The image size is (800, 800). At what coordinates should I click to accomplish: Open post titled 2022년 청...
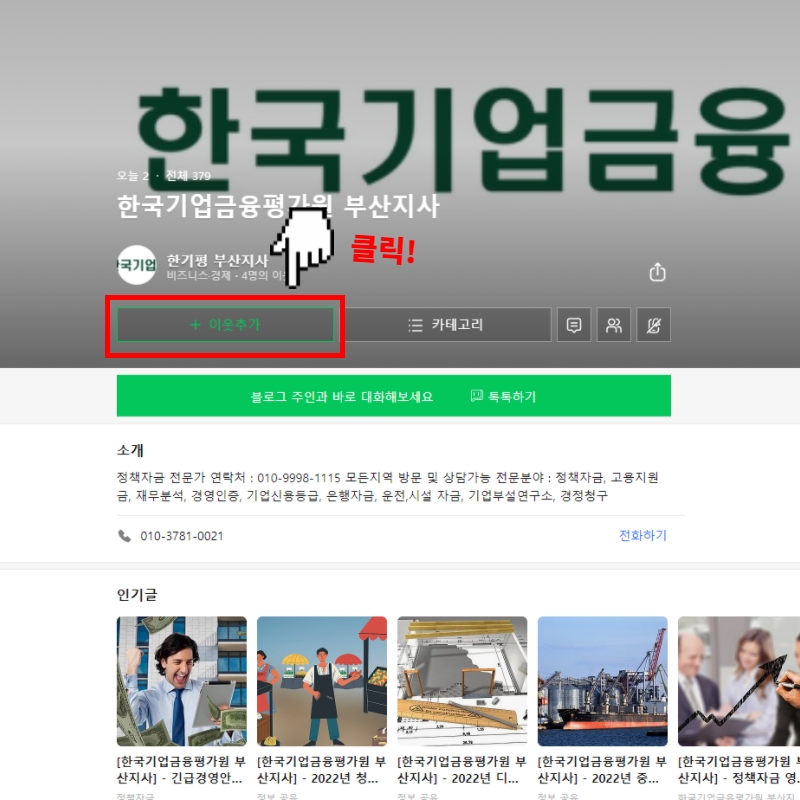[321, 770]
